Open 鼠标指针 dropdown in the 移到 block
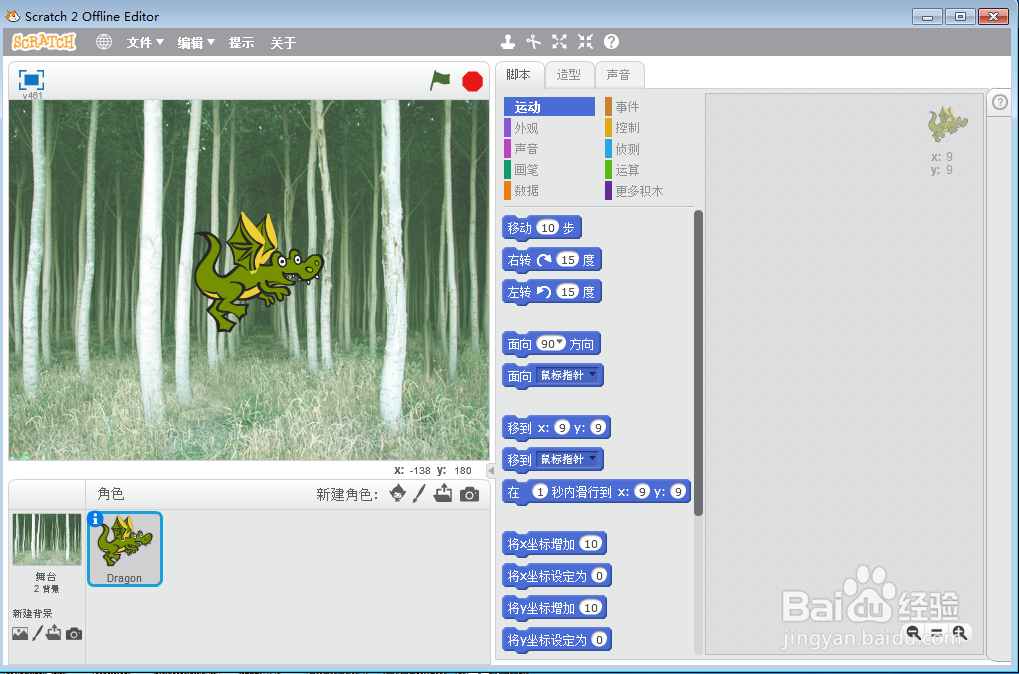This screenshot has width=1019, height=674. point(568,459)
